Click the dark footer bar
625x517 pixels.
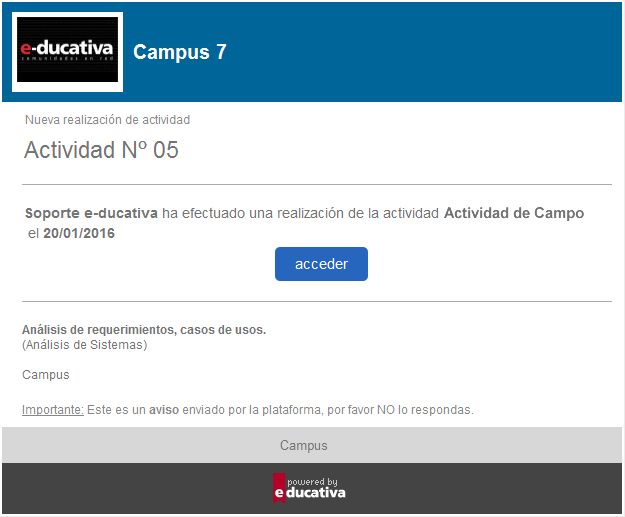pyautogui.click(x=312, y=488)
